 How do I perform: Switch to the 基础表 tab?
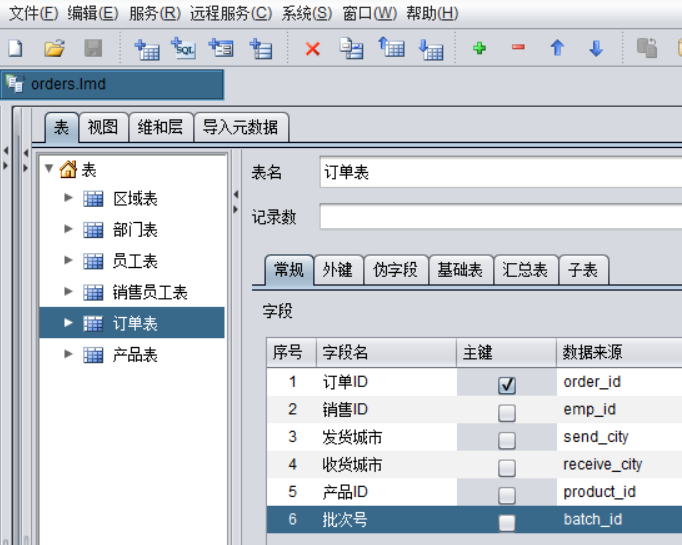click(x=460, y=270)
